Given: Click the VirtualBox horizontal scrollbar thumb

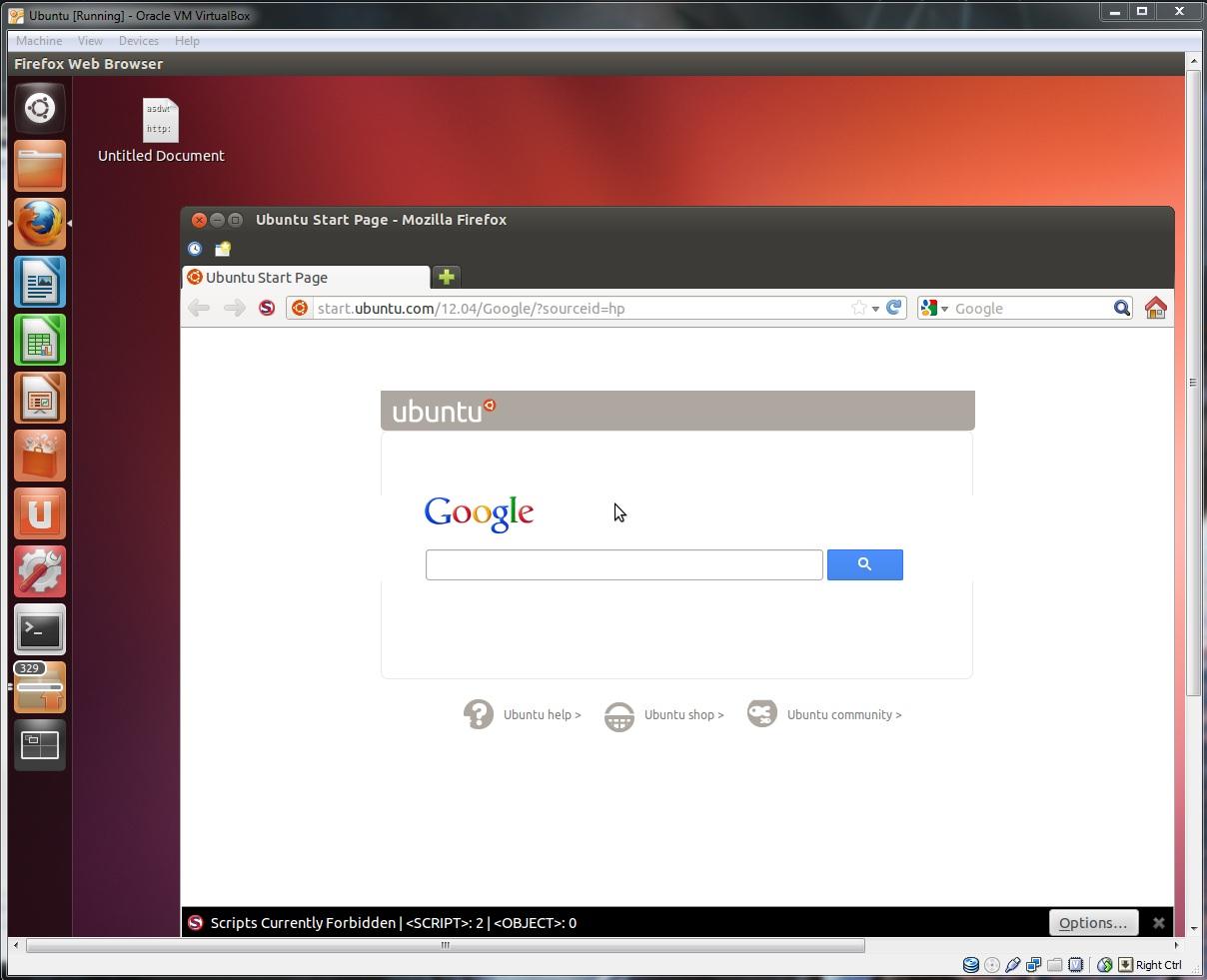Looking at the screenshot, I should pyautogui.click(x=446, y=945).
